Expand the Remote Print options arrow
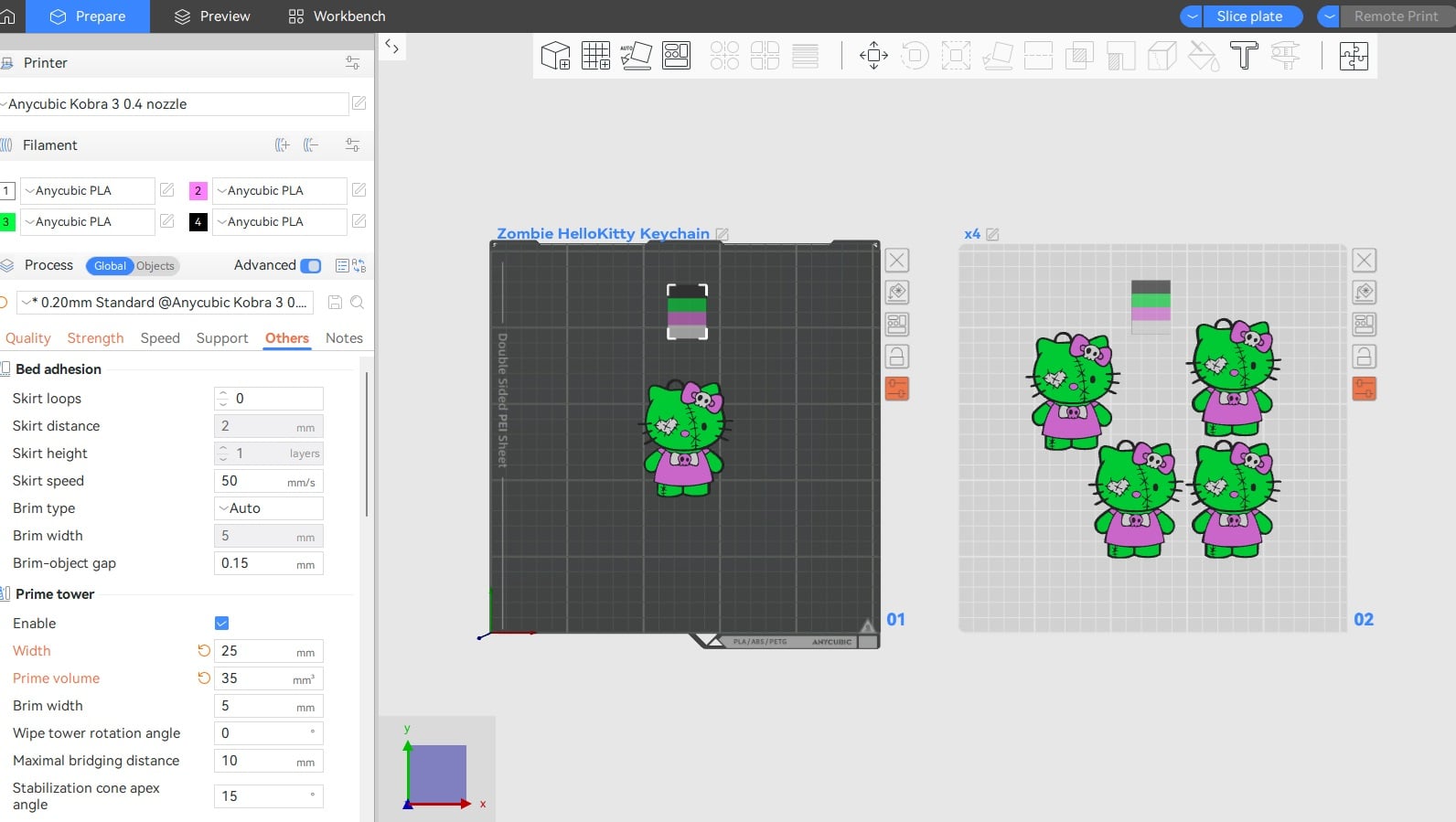The height and width of the screenshot is (822, 1456). 1329,16
